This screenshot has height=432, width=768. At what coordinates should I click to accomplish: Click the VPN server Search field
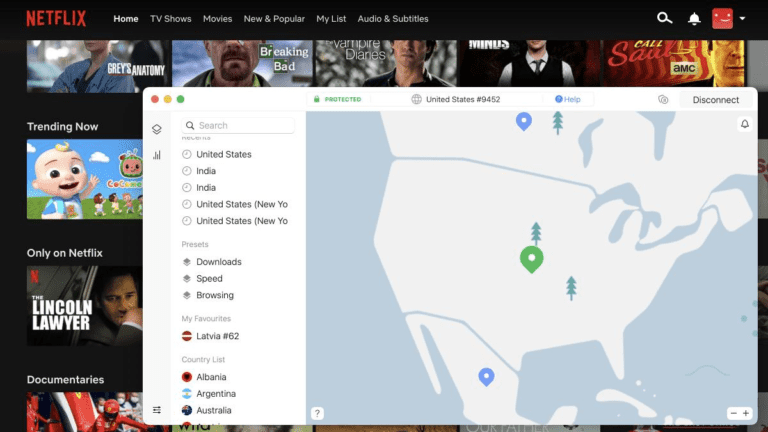coord(239,126)
